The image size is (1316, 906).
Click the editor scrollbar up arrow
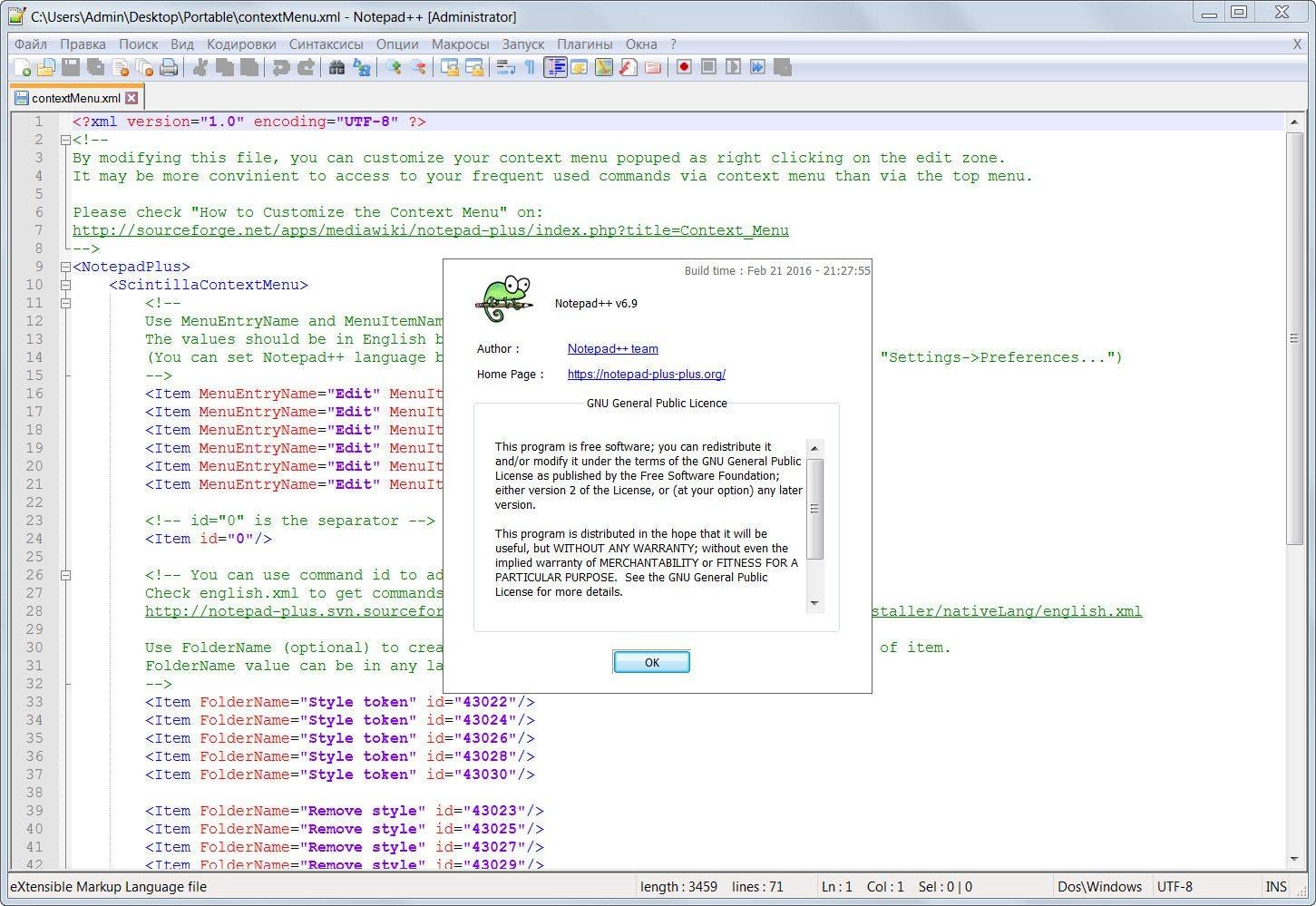(x=1294, y=122)
